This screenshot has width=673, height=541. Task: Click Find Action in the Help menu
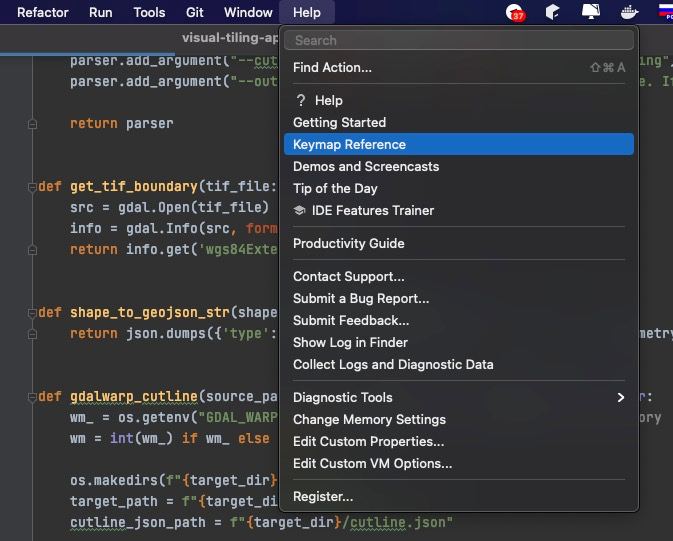332,67
